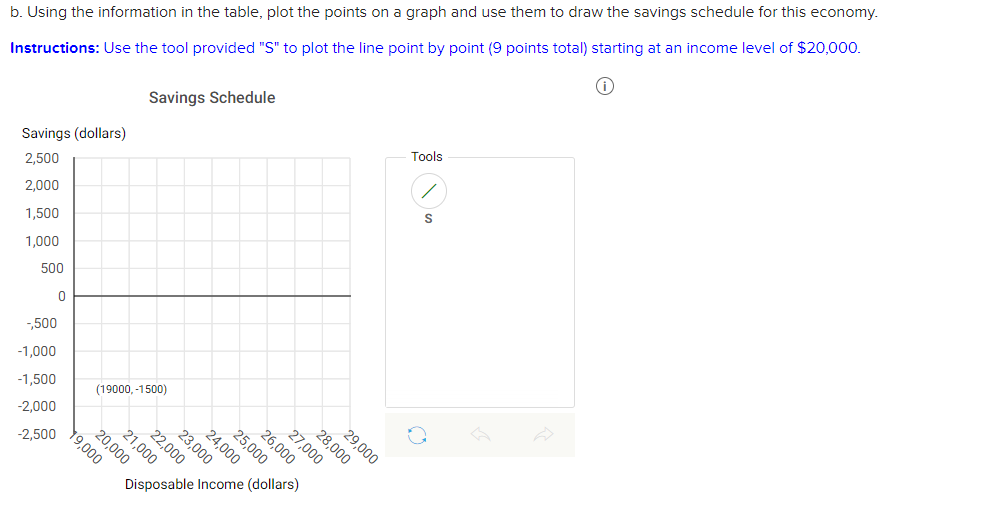This screenshot has height=505, width=982.
Task: Open the info icon above the graph
Action: point(604,86)
